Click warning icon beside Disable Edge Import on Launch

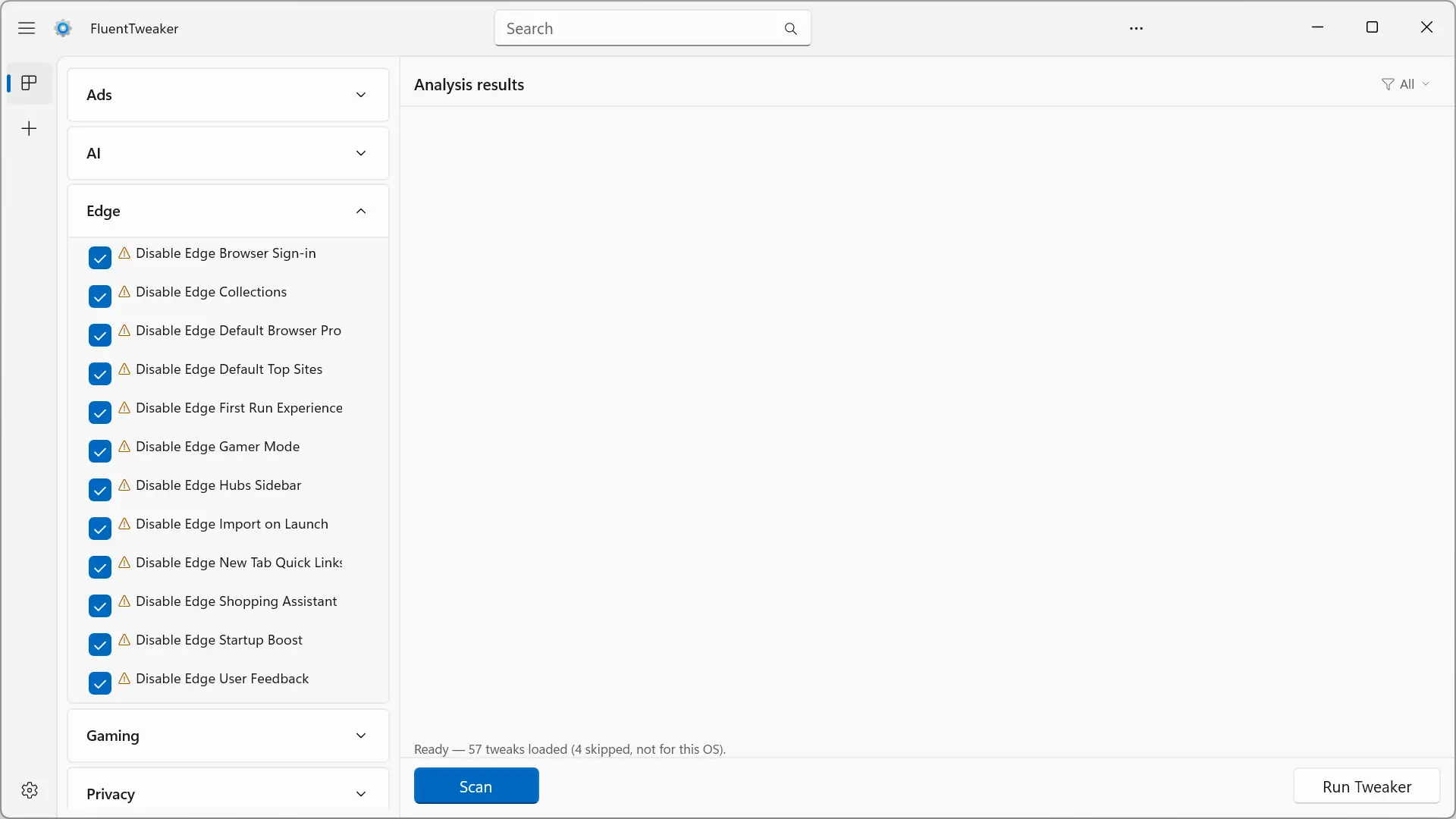(124, 524)
